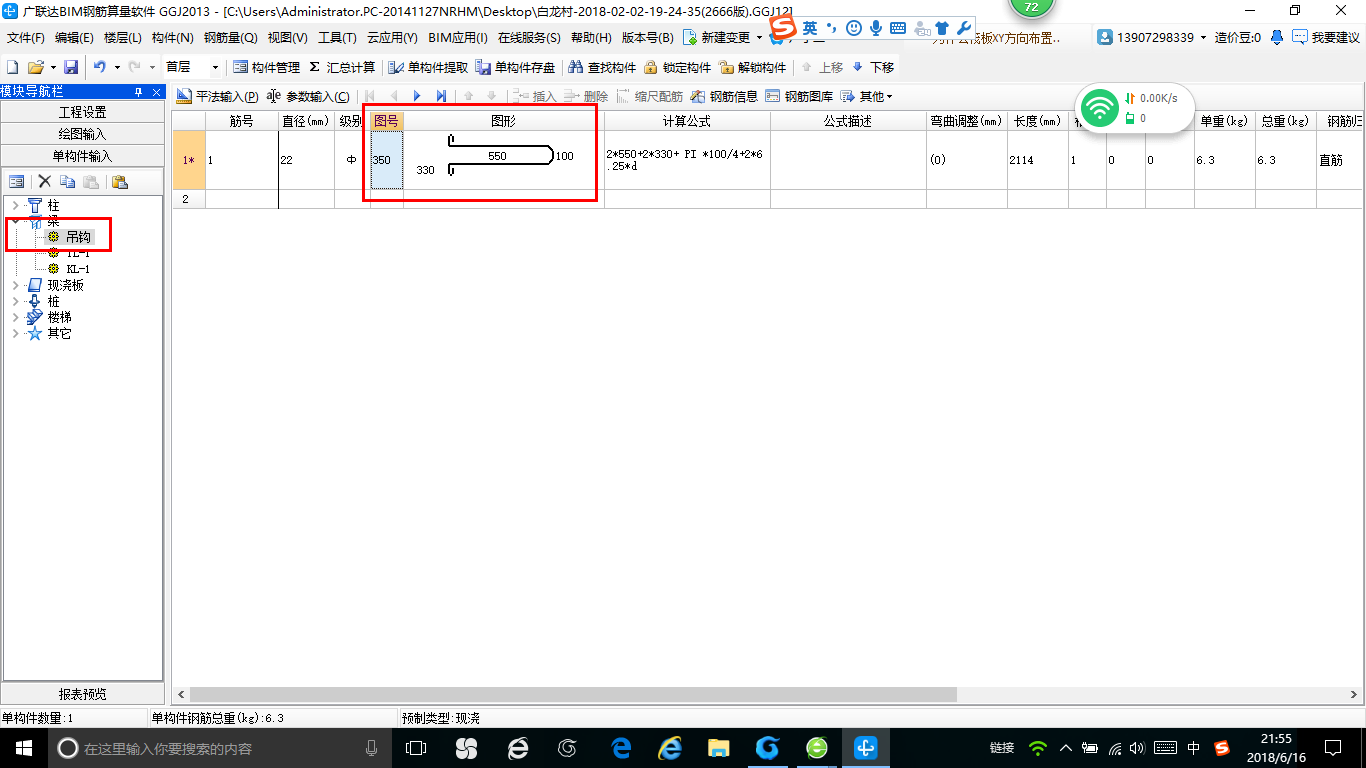Open Task View on taskbar
1366x768 pixels.
[416, 747]
